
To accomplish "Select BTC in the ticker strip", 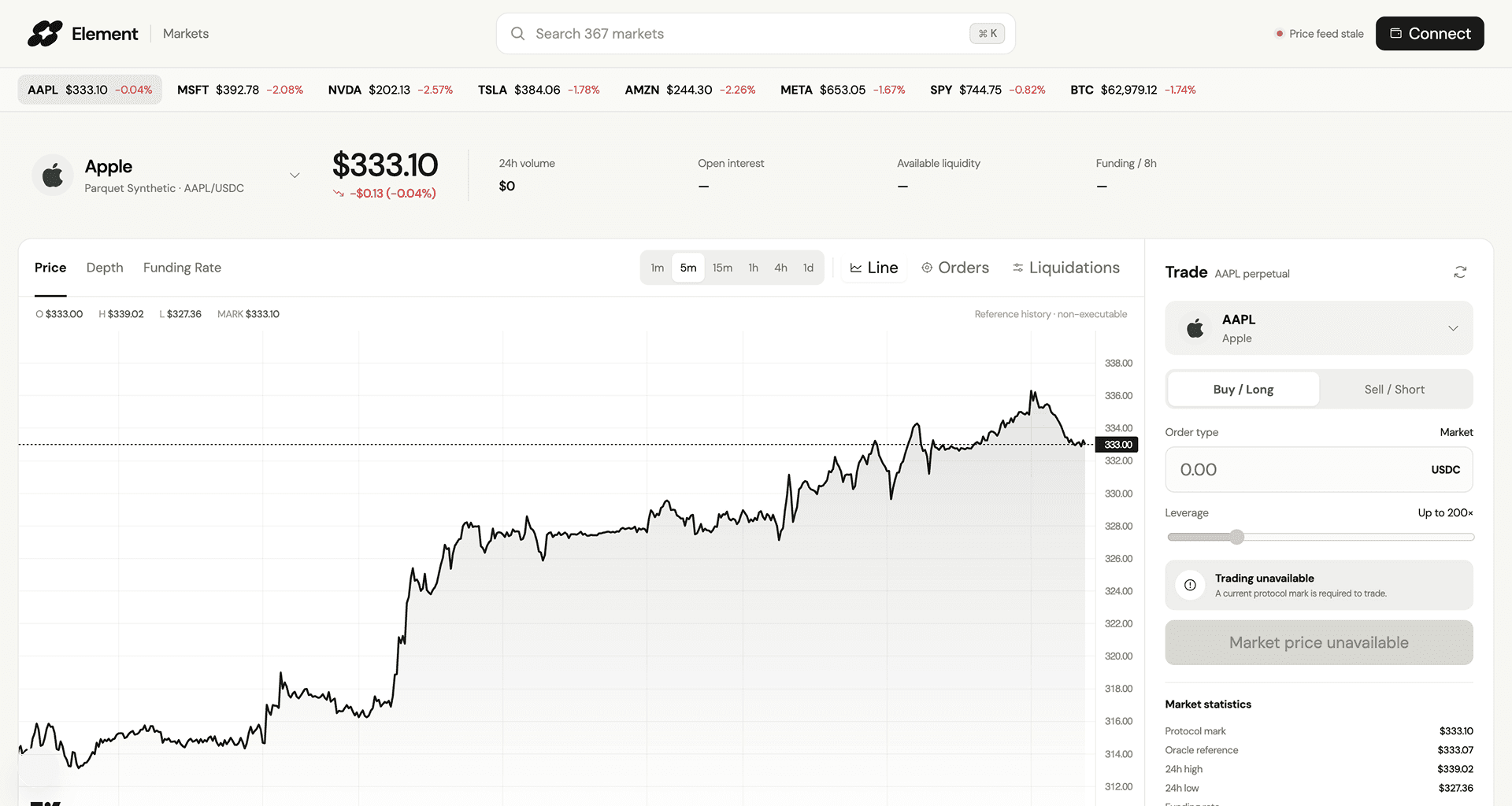I will click(1133, 90).
